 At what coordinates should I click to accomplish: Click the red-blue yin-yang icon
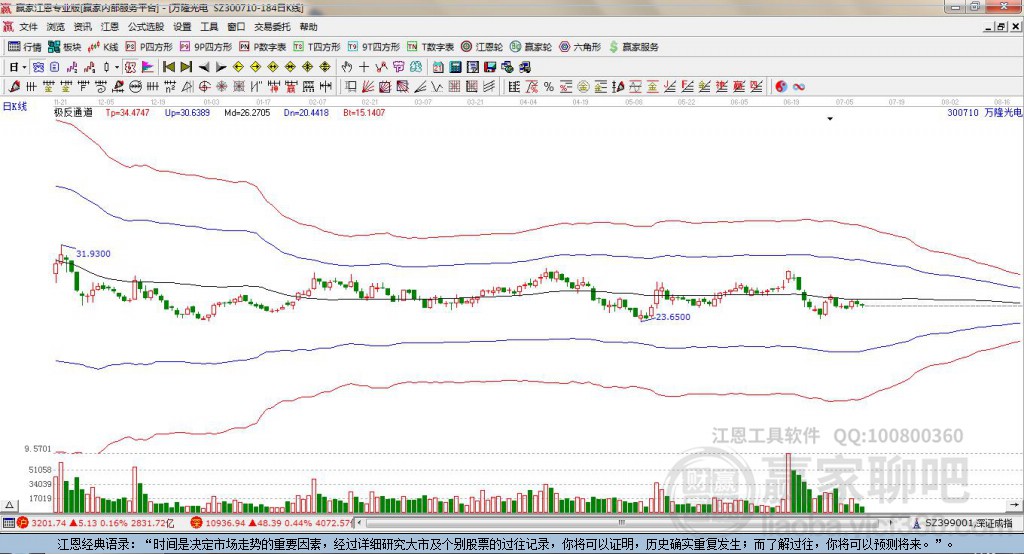pos(781,86)
